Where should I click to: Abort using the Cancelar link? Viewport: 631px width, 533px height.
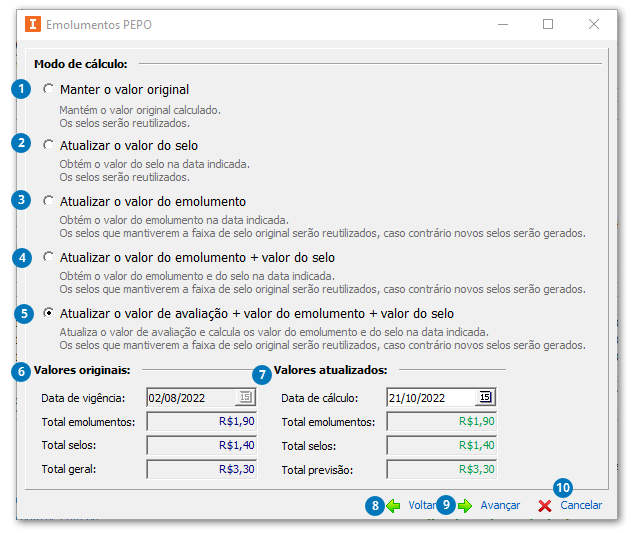[581, 505]
